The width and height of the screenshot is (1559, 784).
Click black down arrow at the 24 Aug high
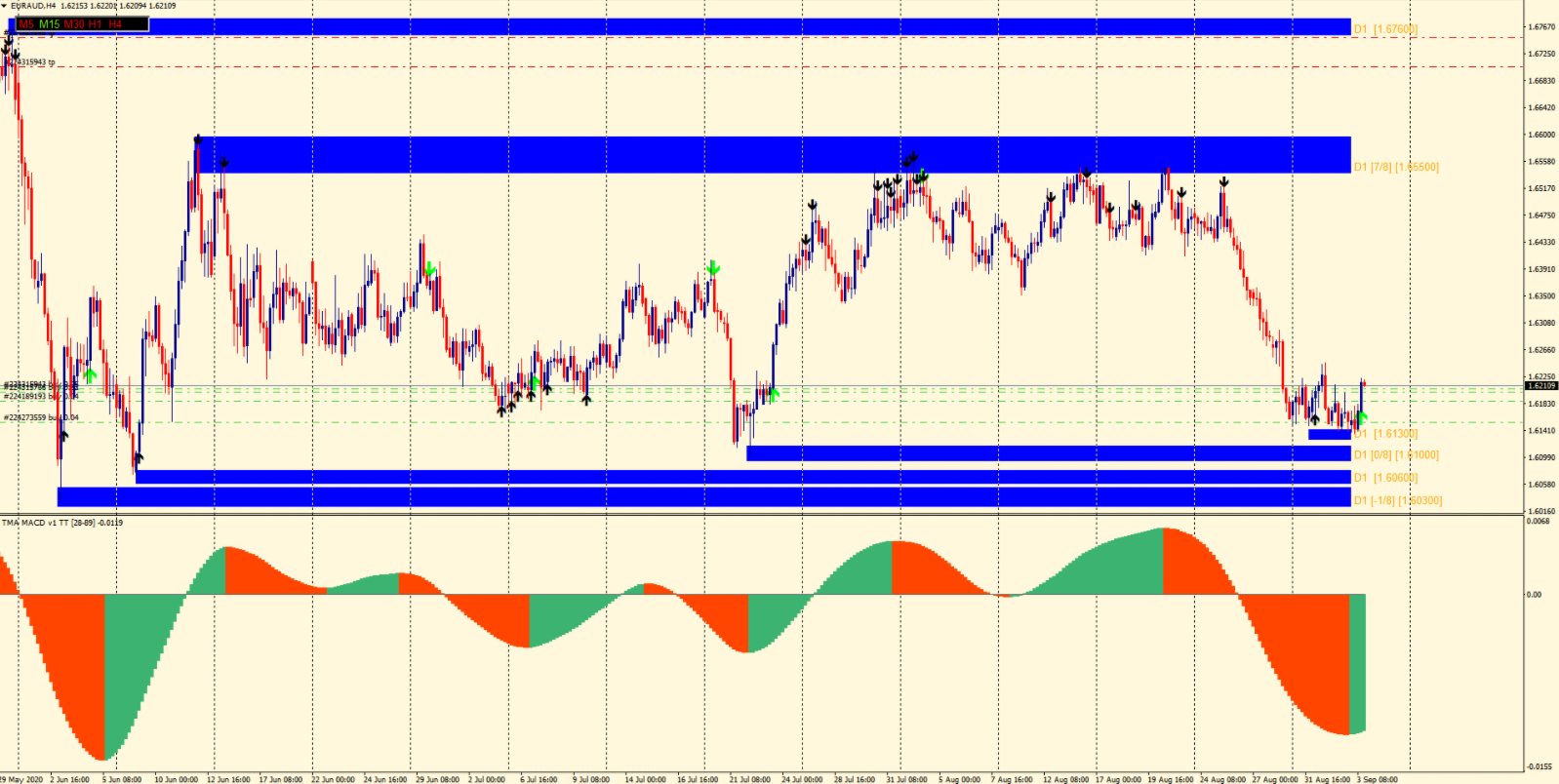(x=1223, y=182)
